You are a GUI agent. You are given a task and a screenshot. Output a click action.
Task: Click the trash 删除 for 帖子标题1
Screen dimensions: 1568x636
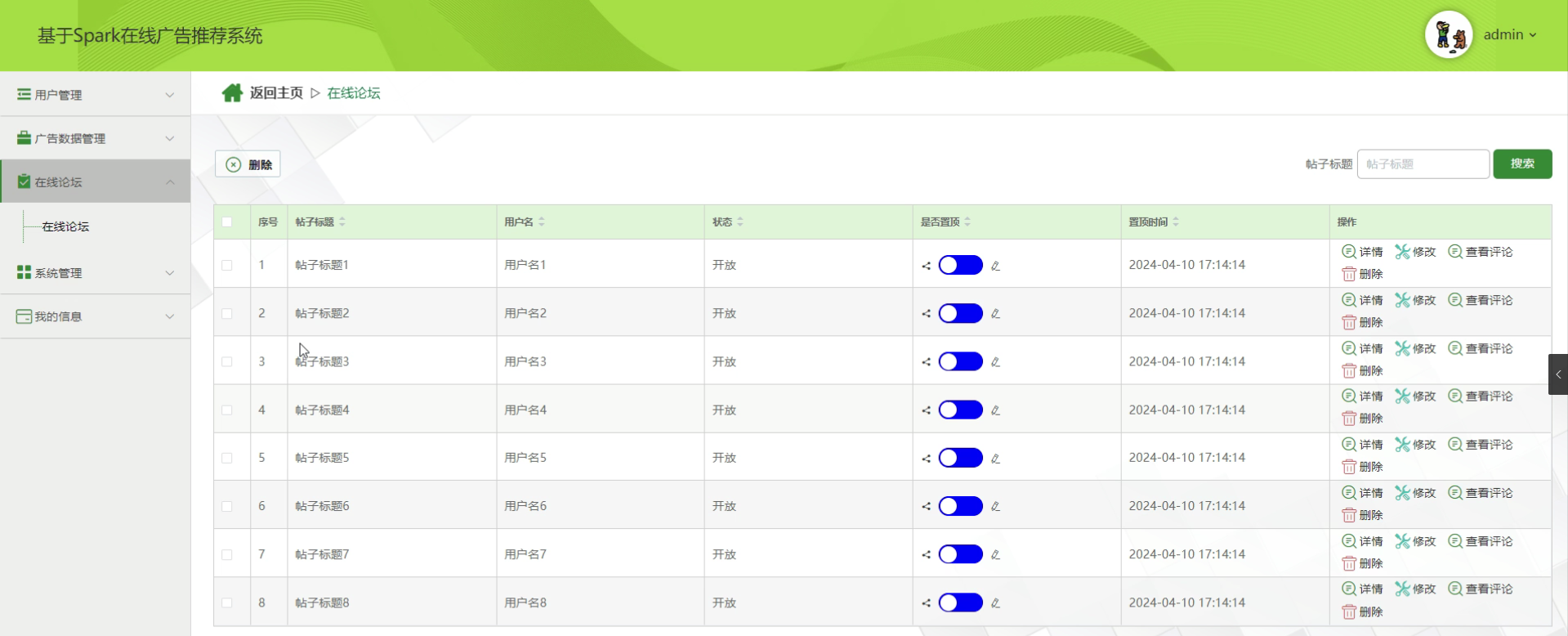pyautogui.click(x=1362, y=274)
